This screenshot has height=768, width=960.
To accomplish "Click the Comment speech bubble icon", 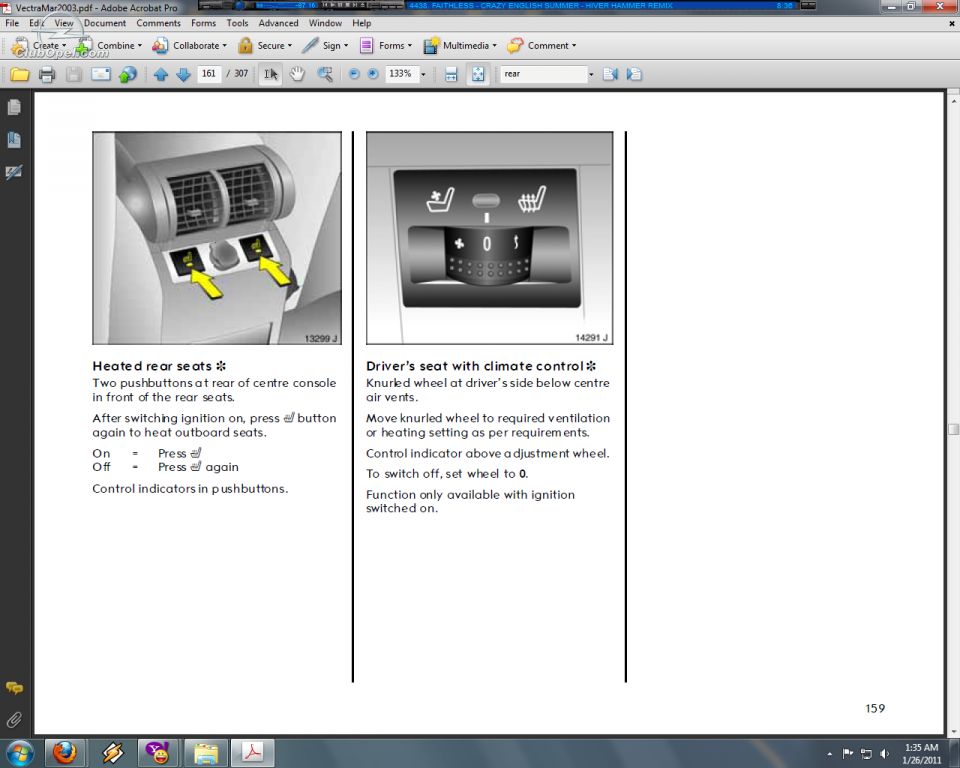I will coord(516,45).
